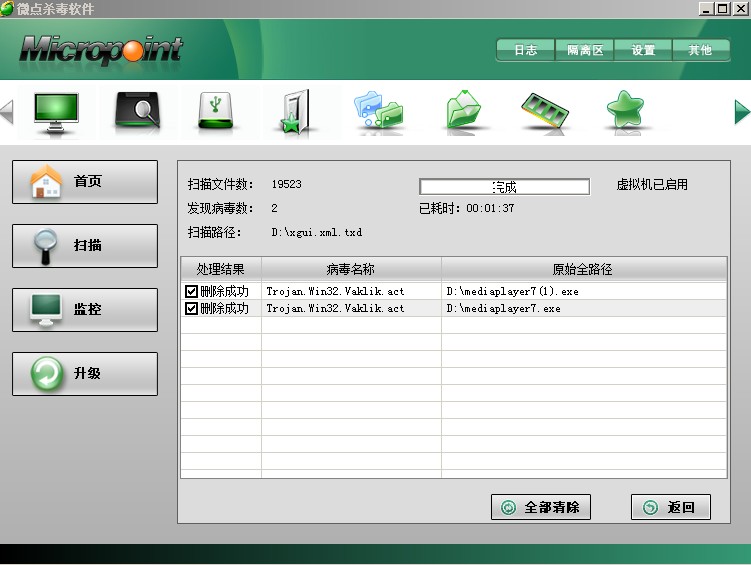Click elapsed time 00:01:37
Screen dimensions: 751x565
tap(490, 208)
